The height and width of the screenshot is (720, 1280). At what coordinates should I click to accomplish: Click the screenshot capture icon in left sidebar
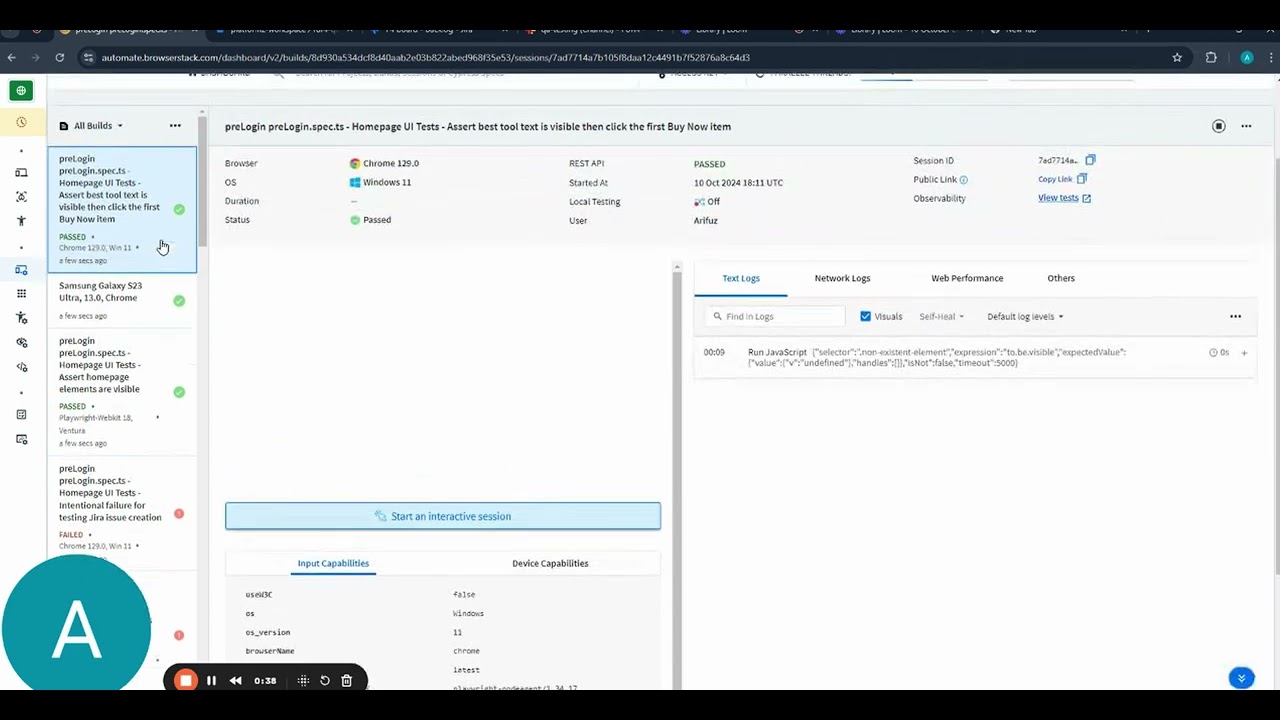point(21,197)
